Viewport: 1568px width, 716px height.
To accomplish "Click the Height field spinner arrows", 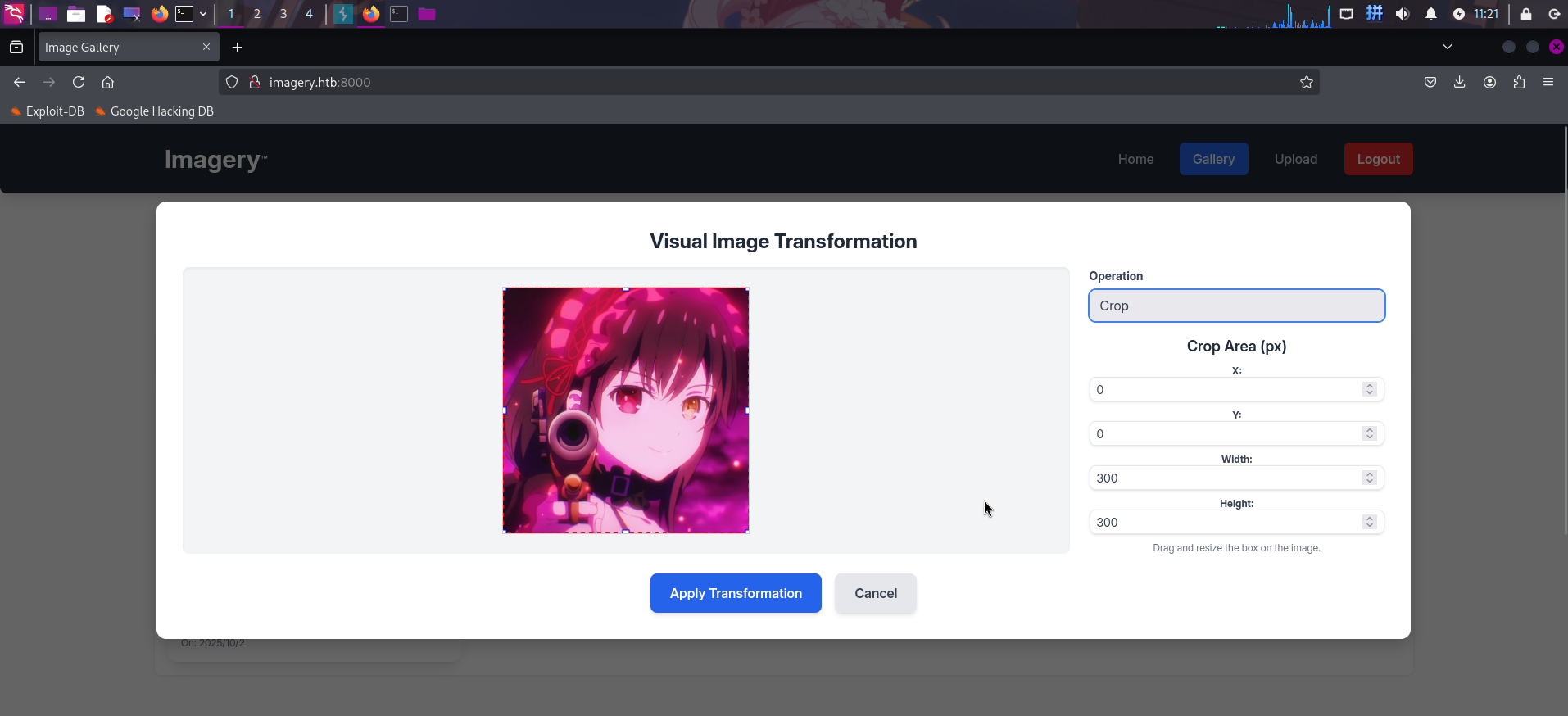I will coord(1370,522).
